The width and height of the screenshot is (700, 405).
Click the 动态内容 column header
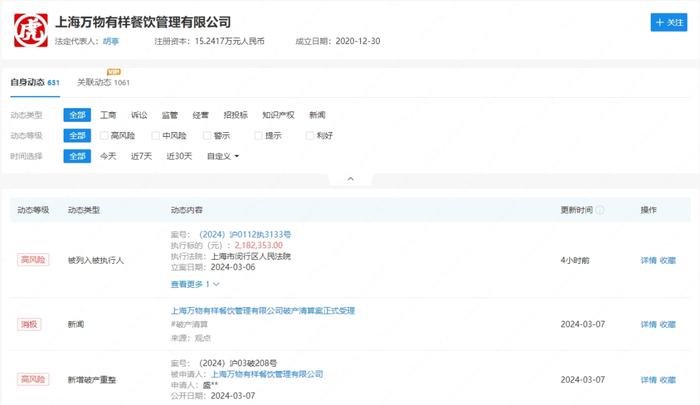[187, 210]
